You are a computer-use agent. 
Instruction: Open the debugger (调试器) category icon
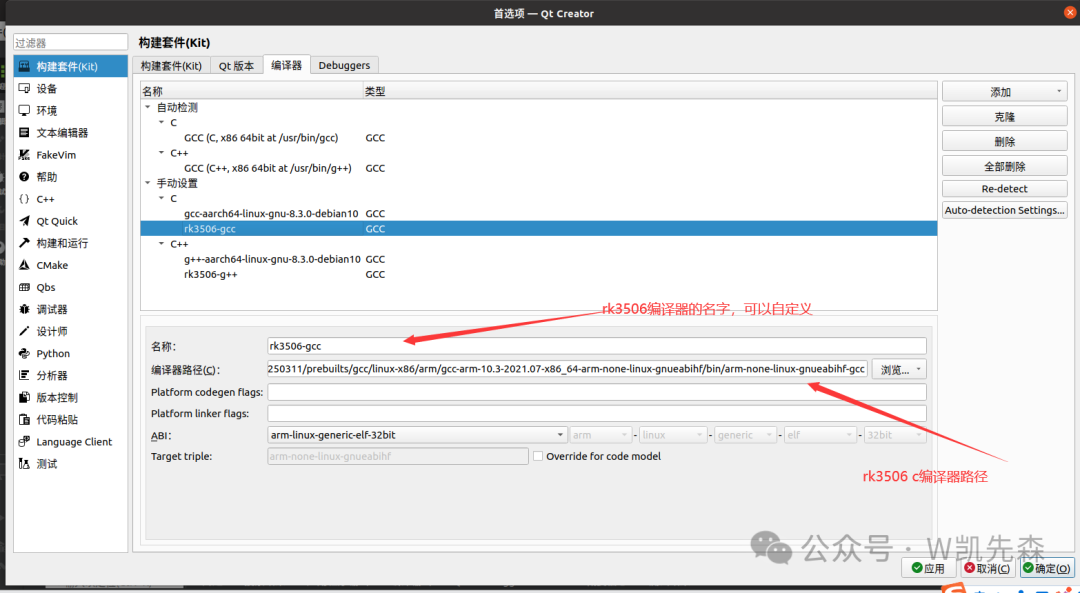[x=25, y=309]
